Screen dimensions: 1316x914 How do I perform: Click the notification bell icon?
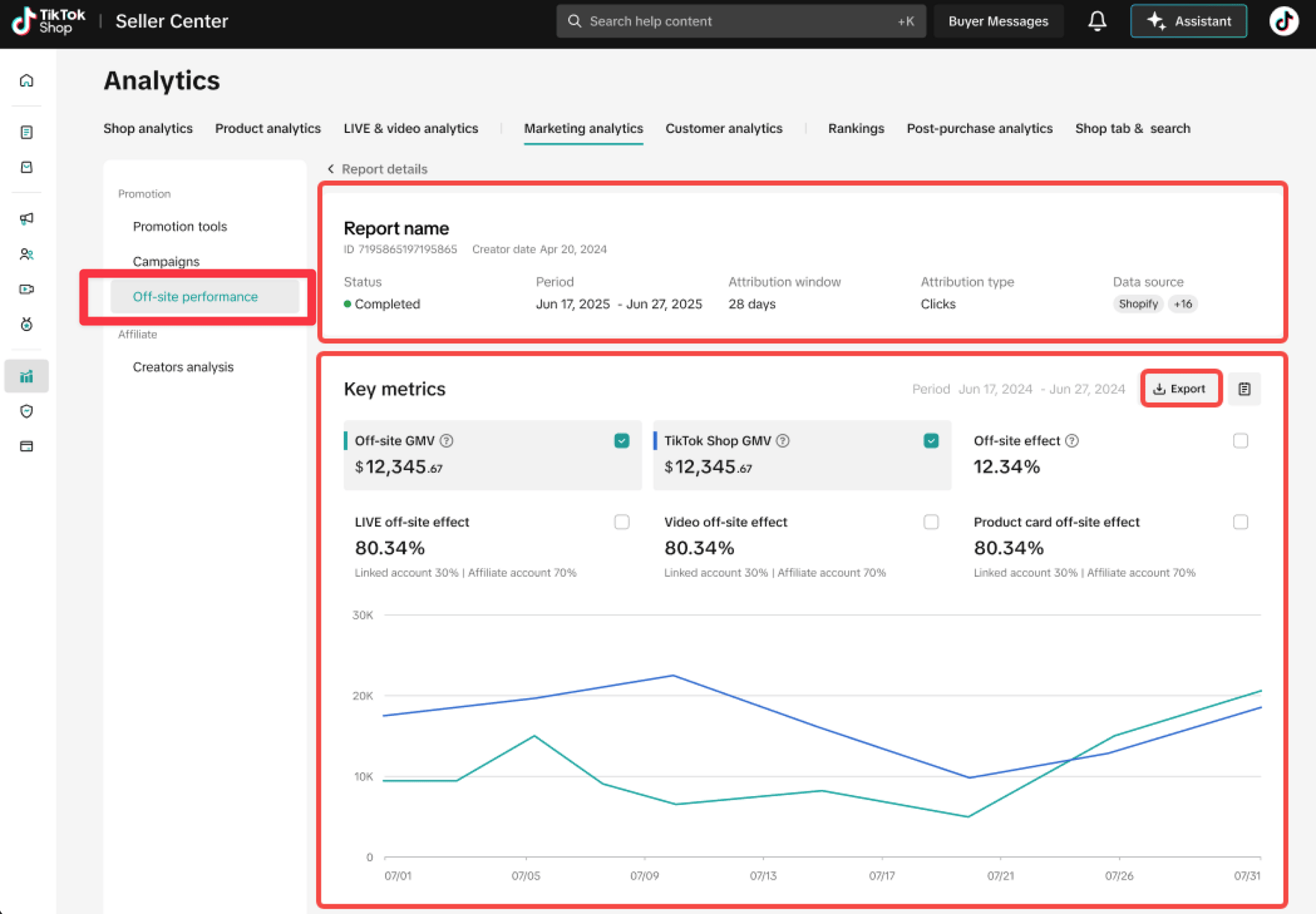pos(1097,21)
